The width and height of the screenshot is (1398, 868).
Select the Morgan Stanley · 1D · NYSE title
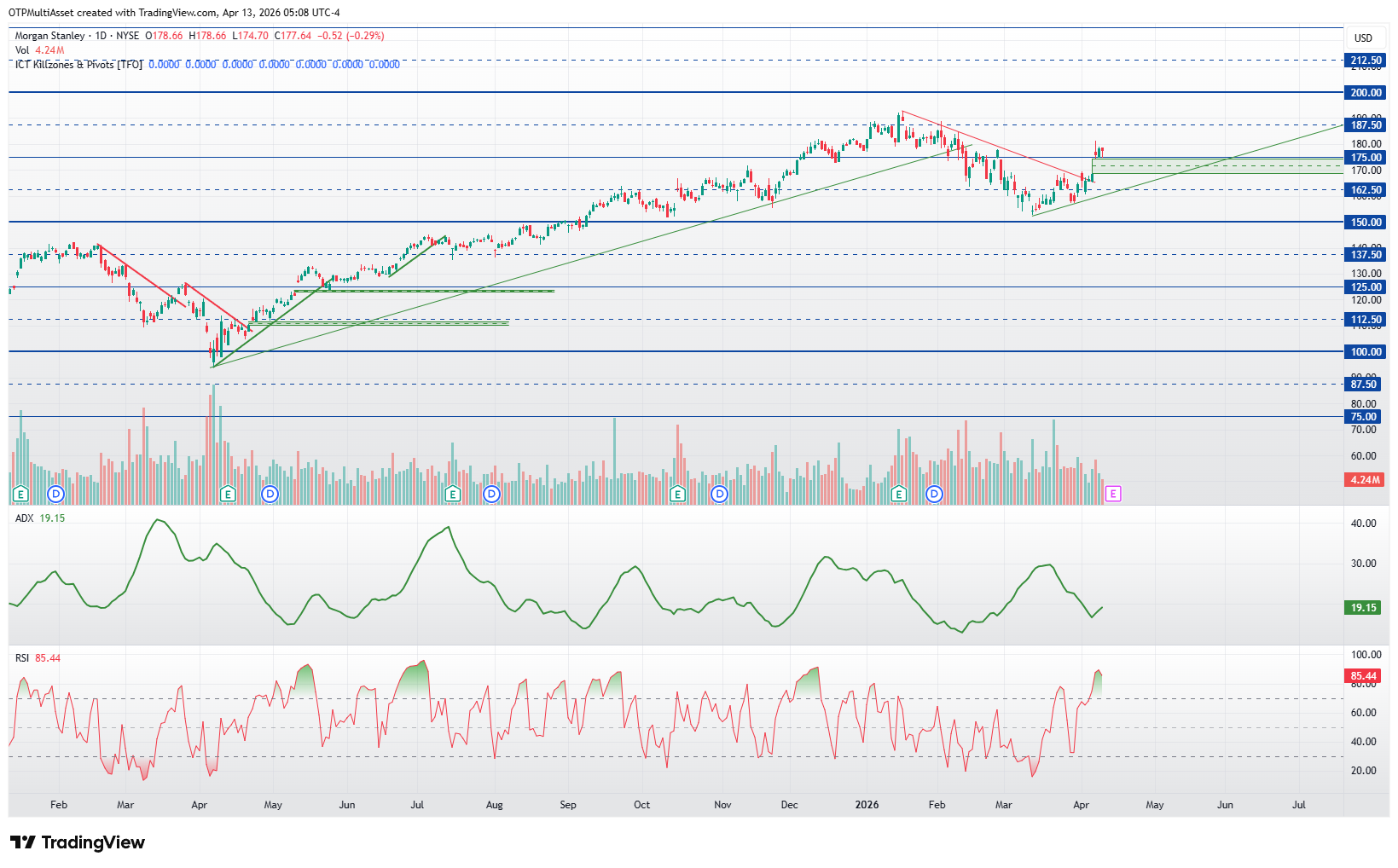[77, 36]
